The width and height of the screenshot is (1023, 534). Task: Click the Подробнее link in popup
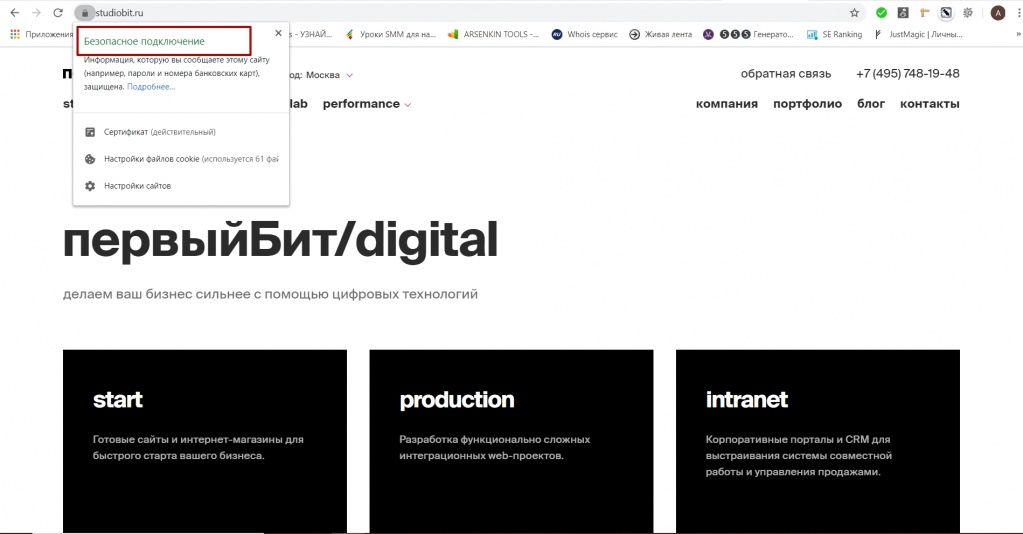(151, 87)
